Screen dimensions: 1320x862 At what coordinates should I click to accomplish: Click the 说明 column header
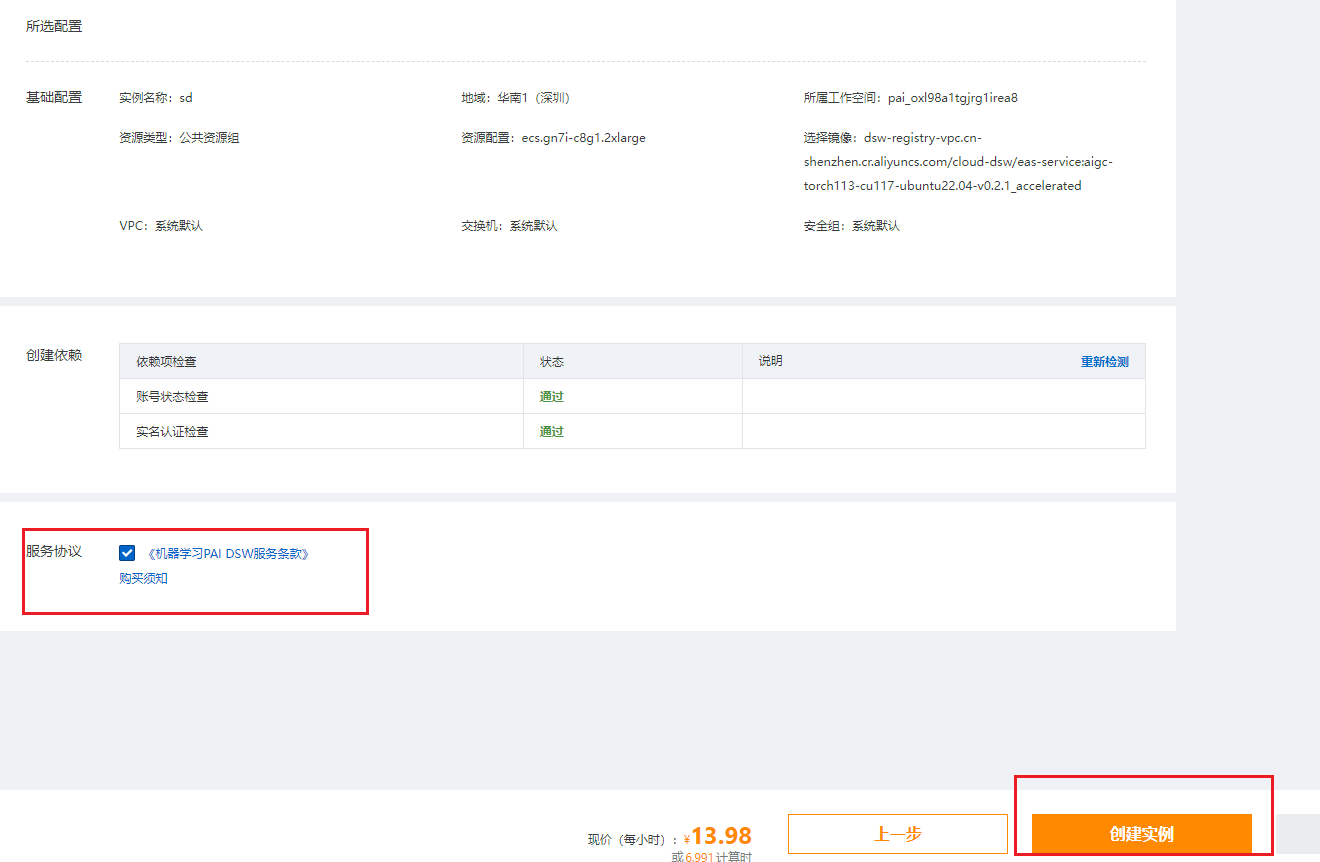coord(770,361)
